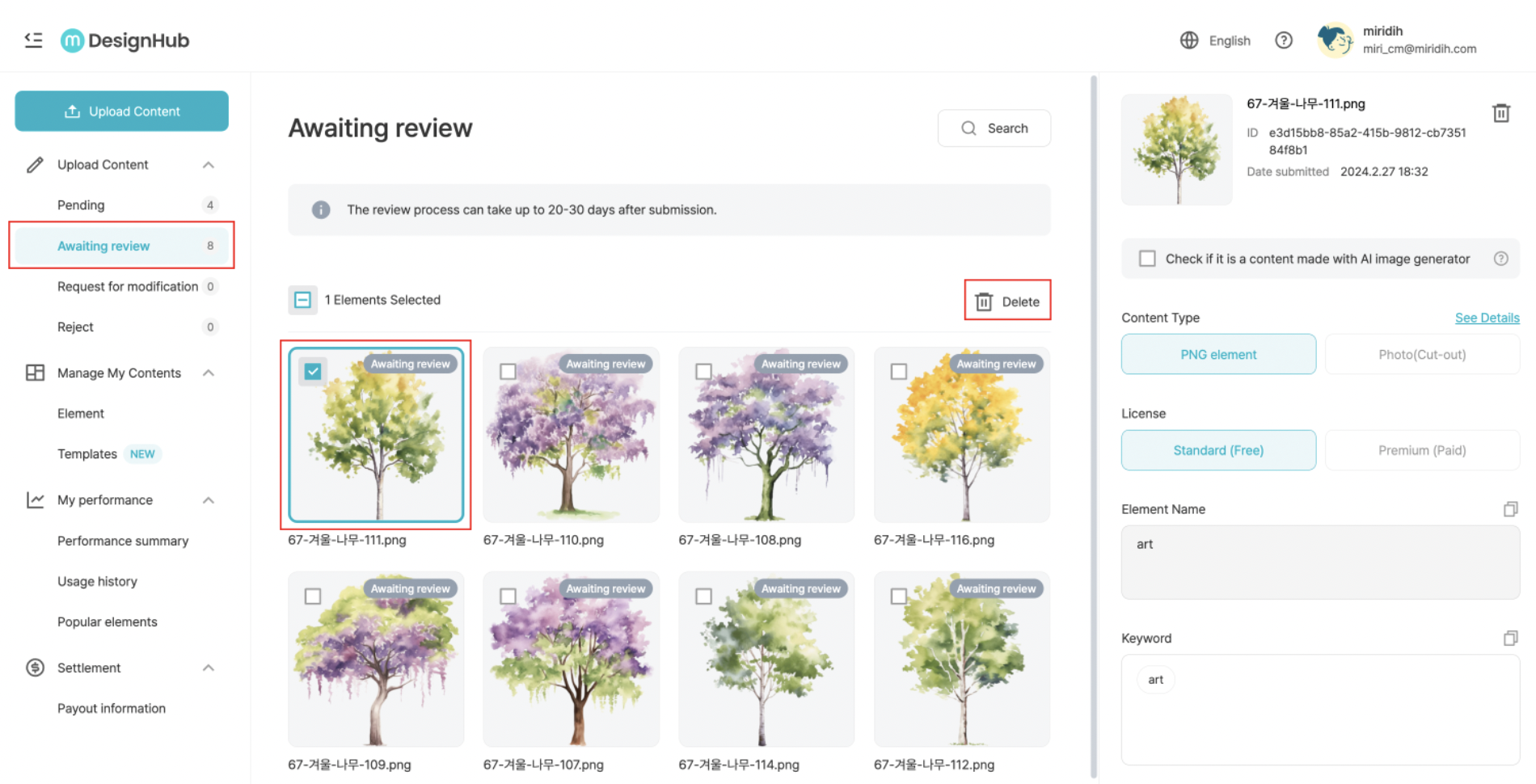The width and height of the screenshot is (1536, 784).
Task: Collapse the Manage My Contents section
Action: click(209, 373)
